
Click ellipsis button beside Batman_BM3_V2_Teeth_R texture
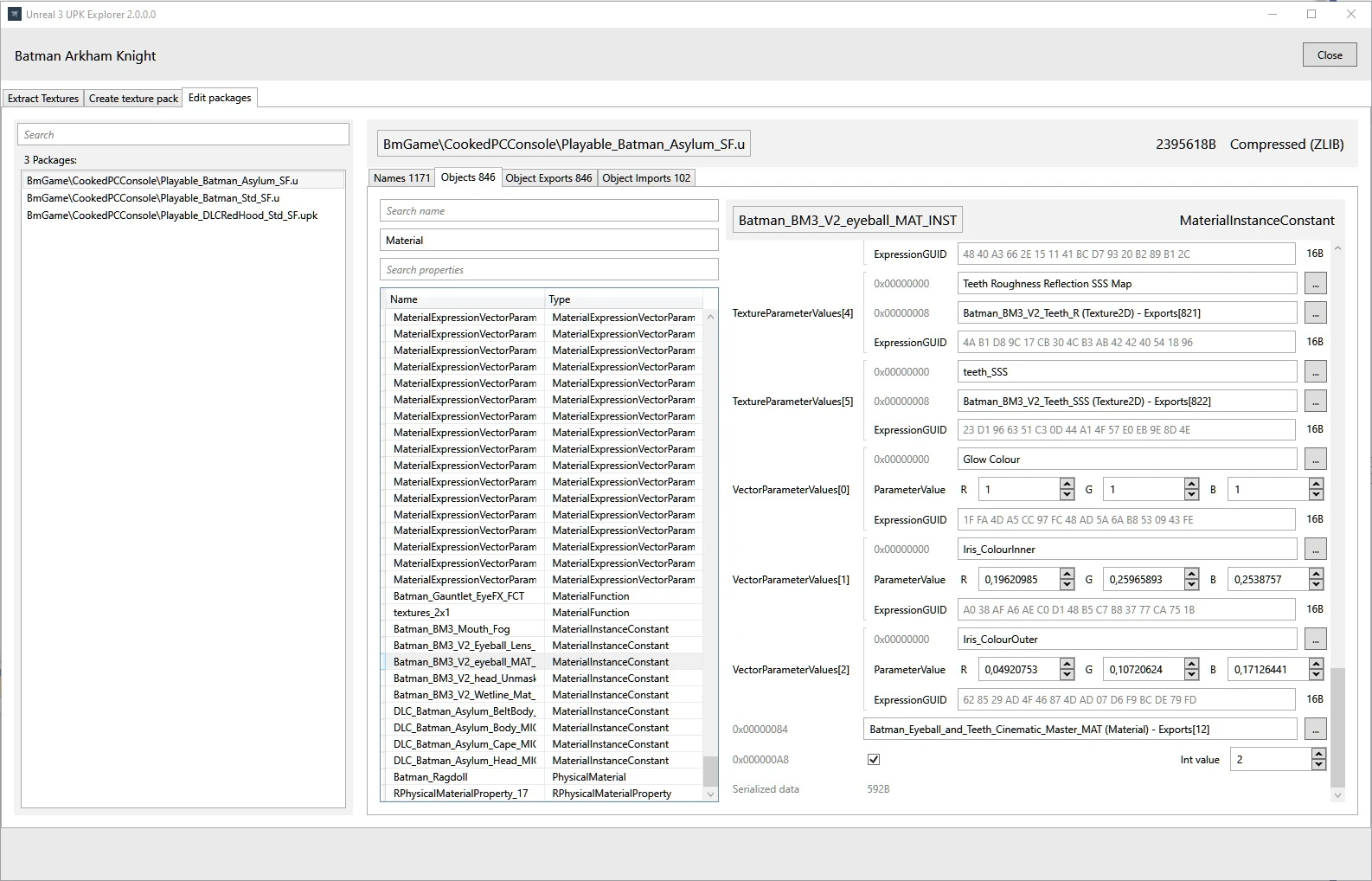pyautogui.click(x=1315, y=312)
